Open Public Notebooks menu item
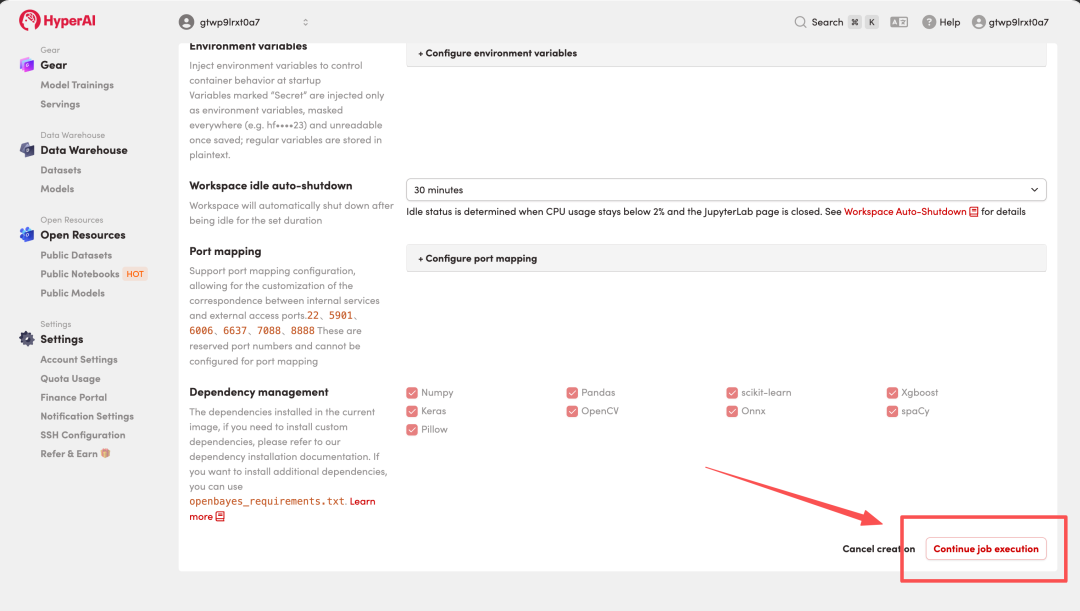1080x611 pixels. click(x=80, y=273)
